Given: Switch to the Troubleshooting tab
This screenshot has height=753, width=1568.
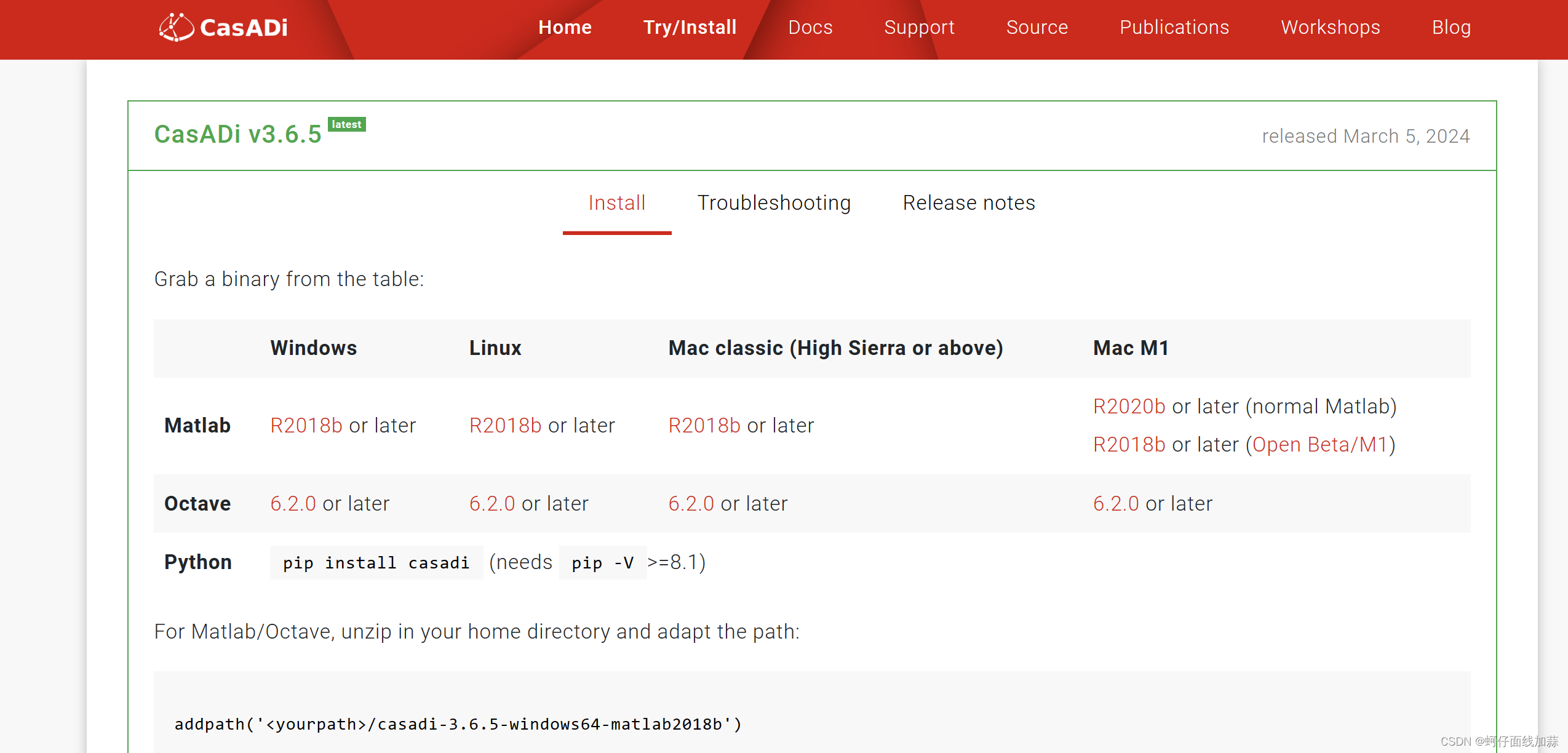Looking at the screenshot, I should click(x=774, y=203).
